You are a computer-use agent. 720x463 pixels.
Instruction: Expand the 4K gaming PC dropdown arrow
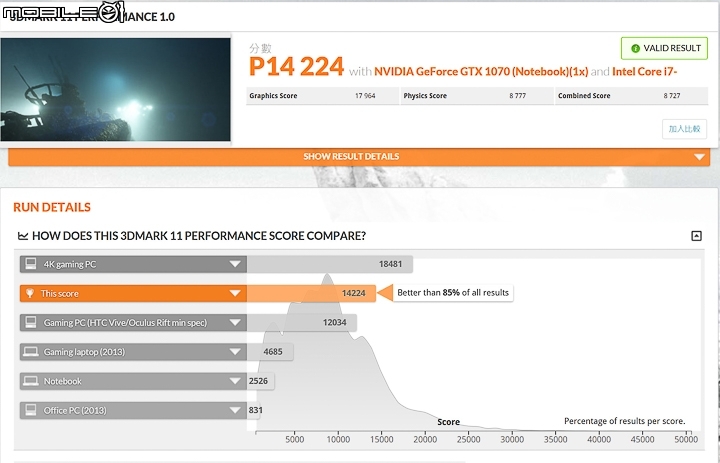point(235,264)
